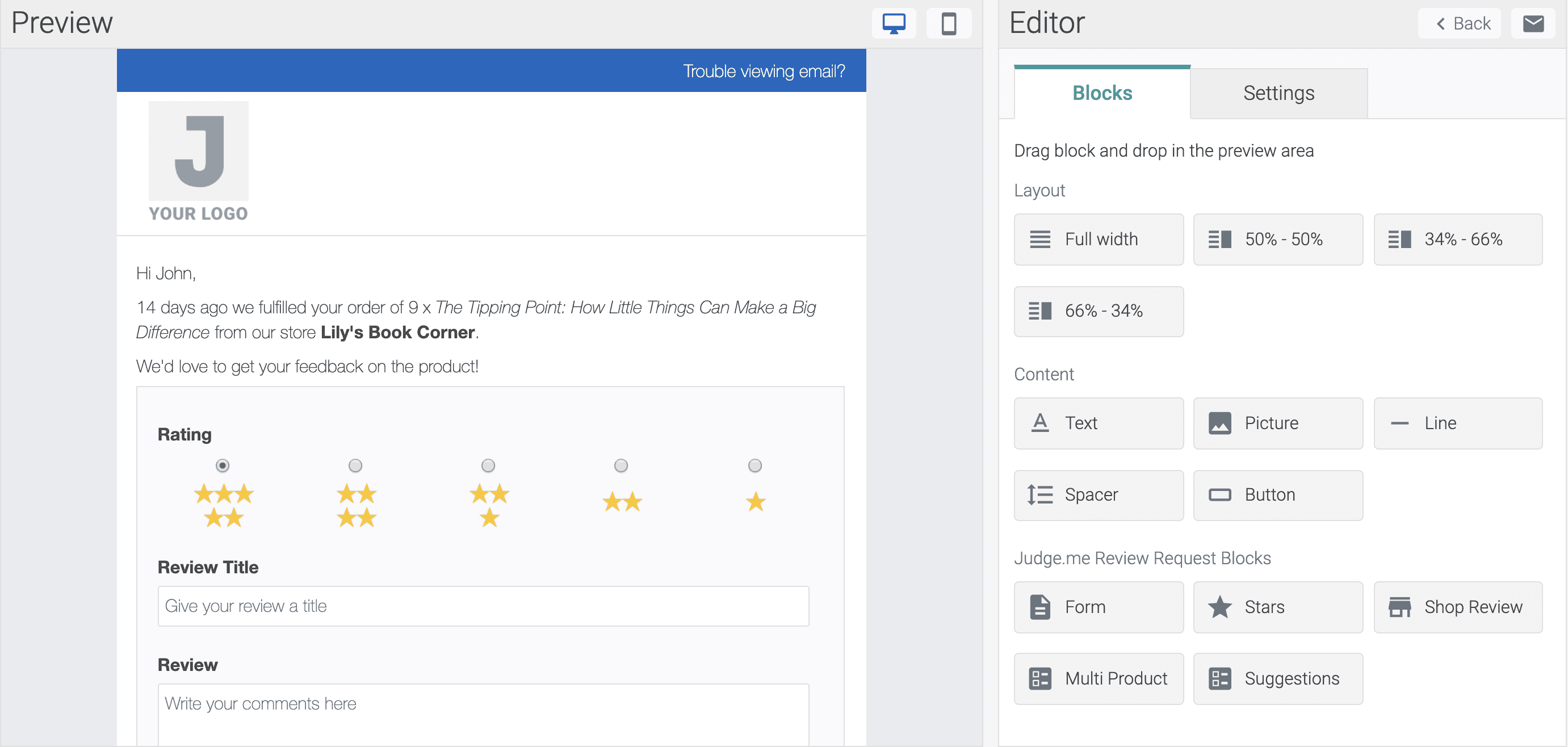Screen dimensions: 1568x747
Task: Open the Trouble viewing email link
Action: pyautogui.click(x=764, y=70)
